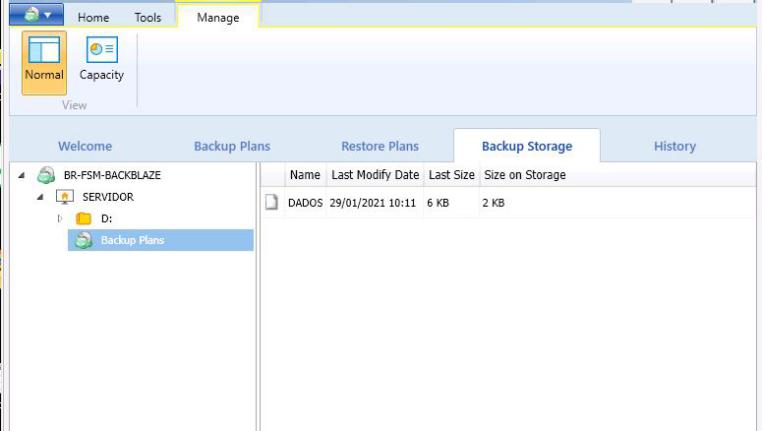The image size is (762, 431).
Task: Open the application menu button
Action: (x=36, y=16)
